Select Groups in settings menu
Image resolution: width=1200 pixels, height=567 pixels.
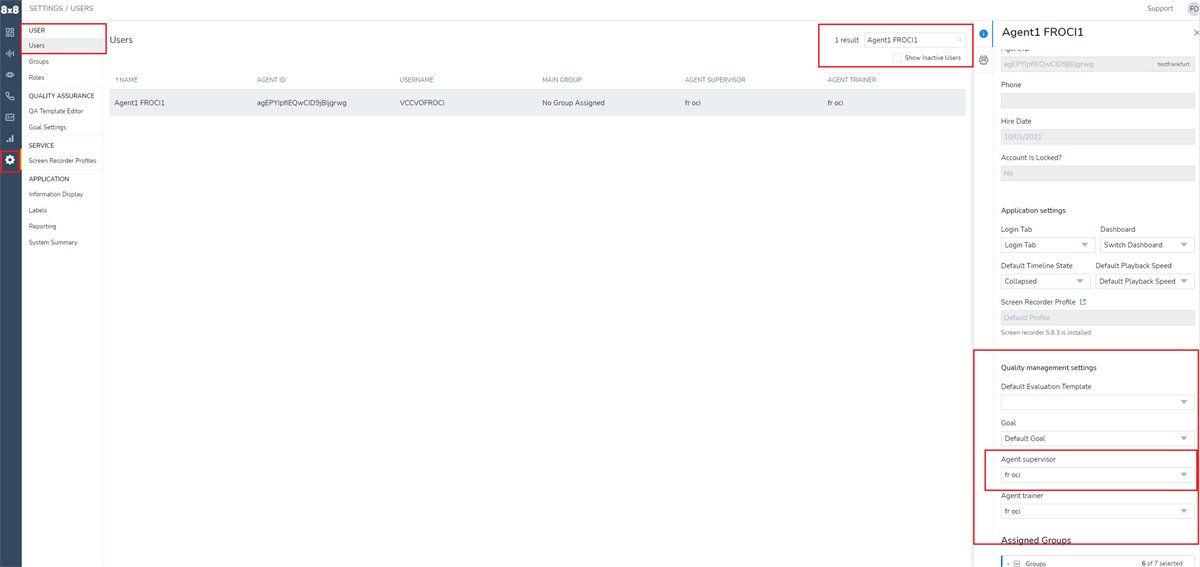pyautogui.click(x=39, y=62)
